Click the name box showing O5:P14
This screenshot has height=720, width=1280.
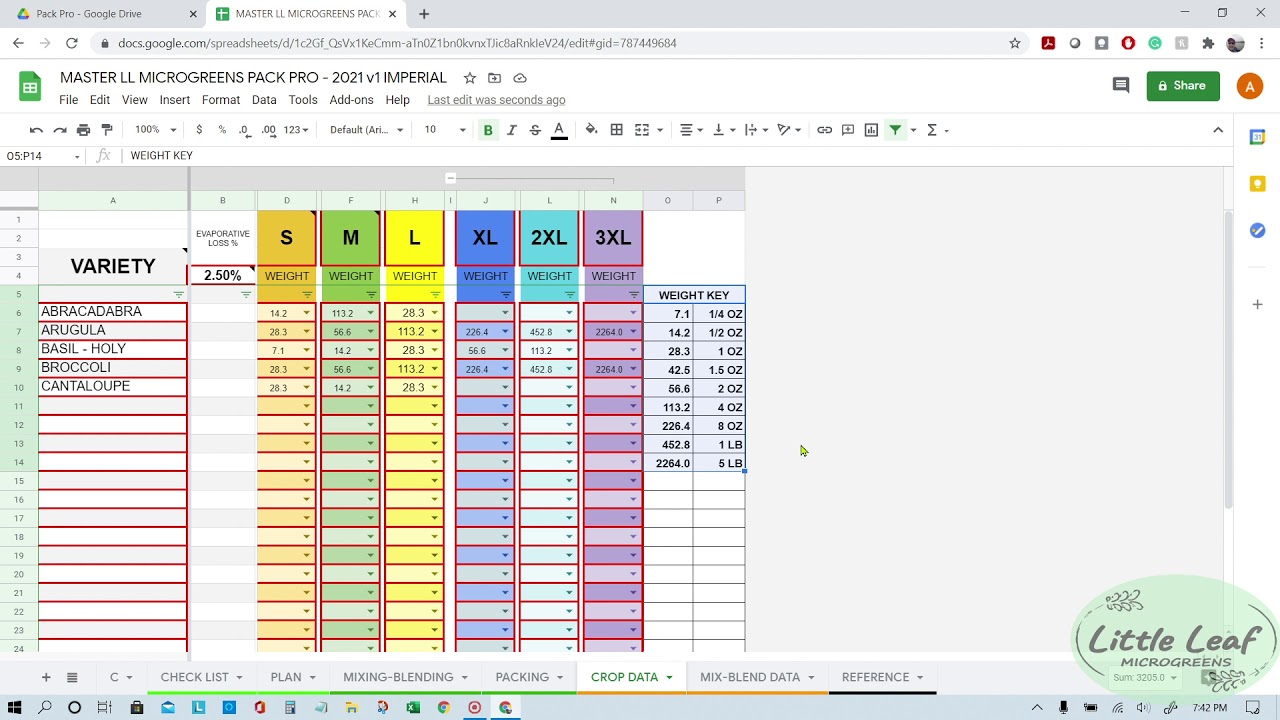point(42,156)
